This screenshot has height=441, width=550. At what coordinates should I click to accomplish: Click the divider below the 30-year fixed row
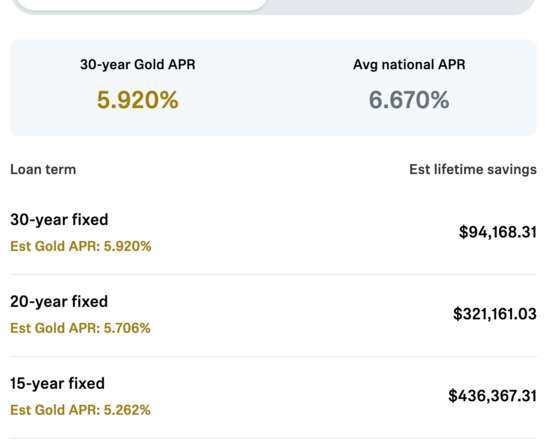click(274, 274)
